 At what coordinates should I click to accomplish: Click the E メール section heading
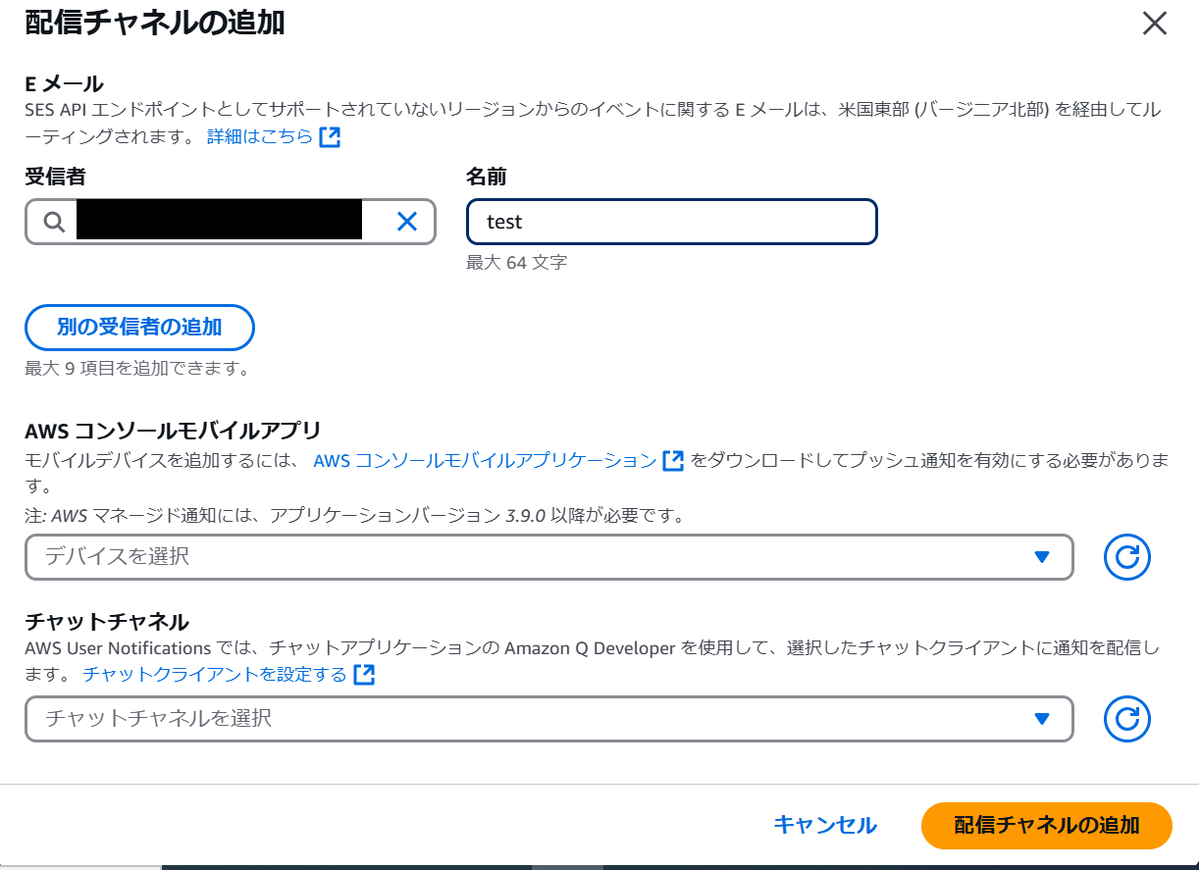(64, 83)
